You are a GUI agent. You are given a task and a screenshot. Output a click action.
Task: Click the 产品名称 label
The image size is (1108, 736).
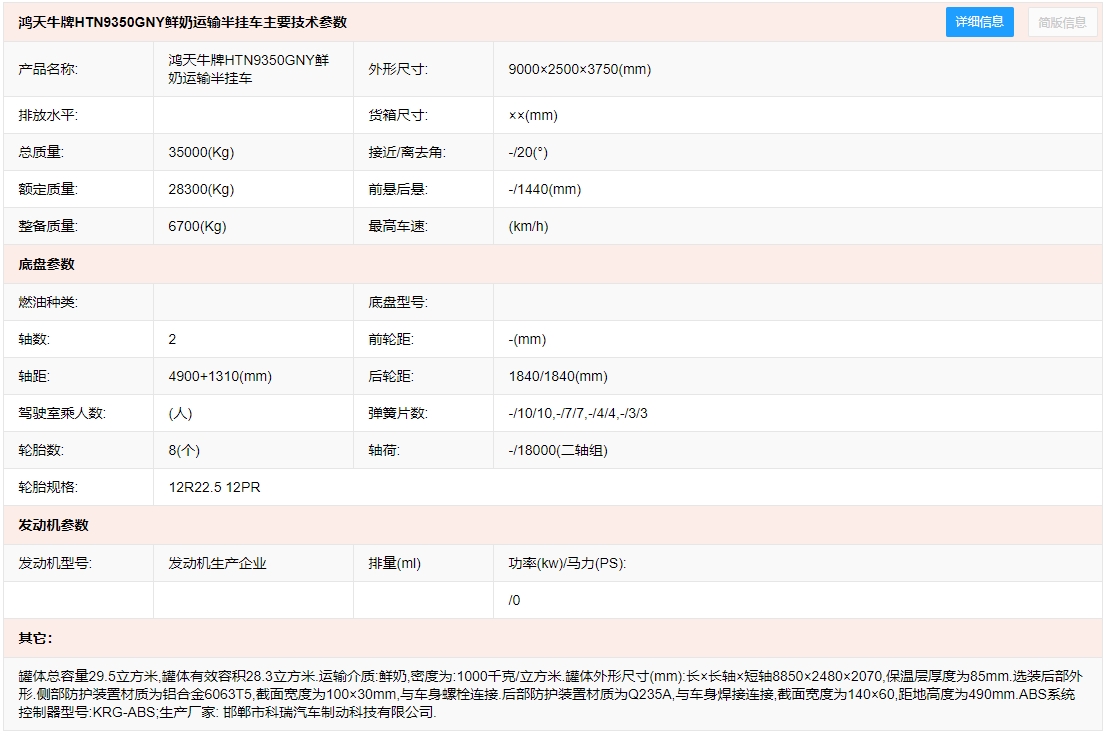click(x=48, y=69)
